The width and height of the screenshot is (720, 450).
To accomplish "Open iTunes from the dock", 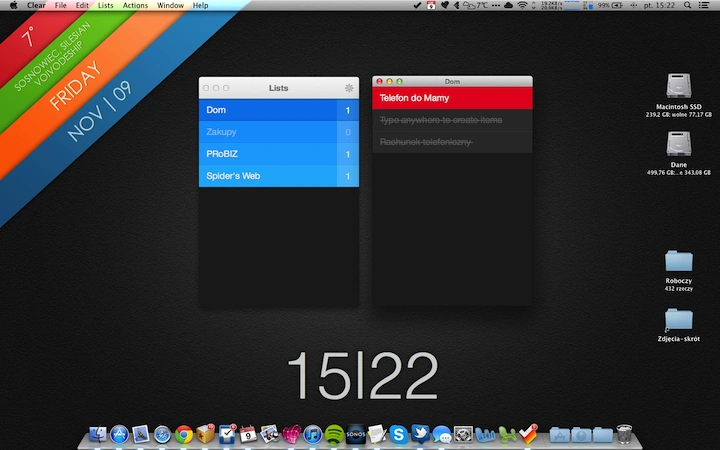I will click(313, 434).
